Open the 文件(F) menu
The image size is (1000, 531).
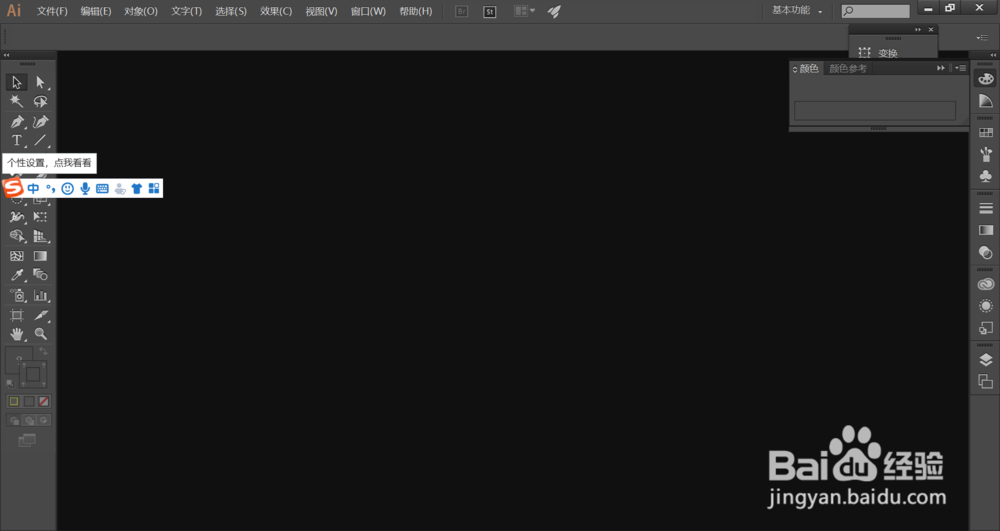coord(52,11)
